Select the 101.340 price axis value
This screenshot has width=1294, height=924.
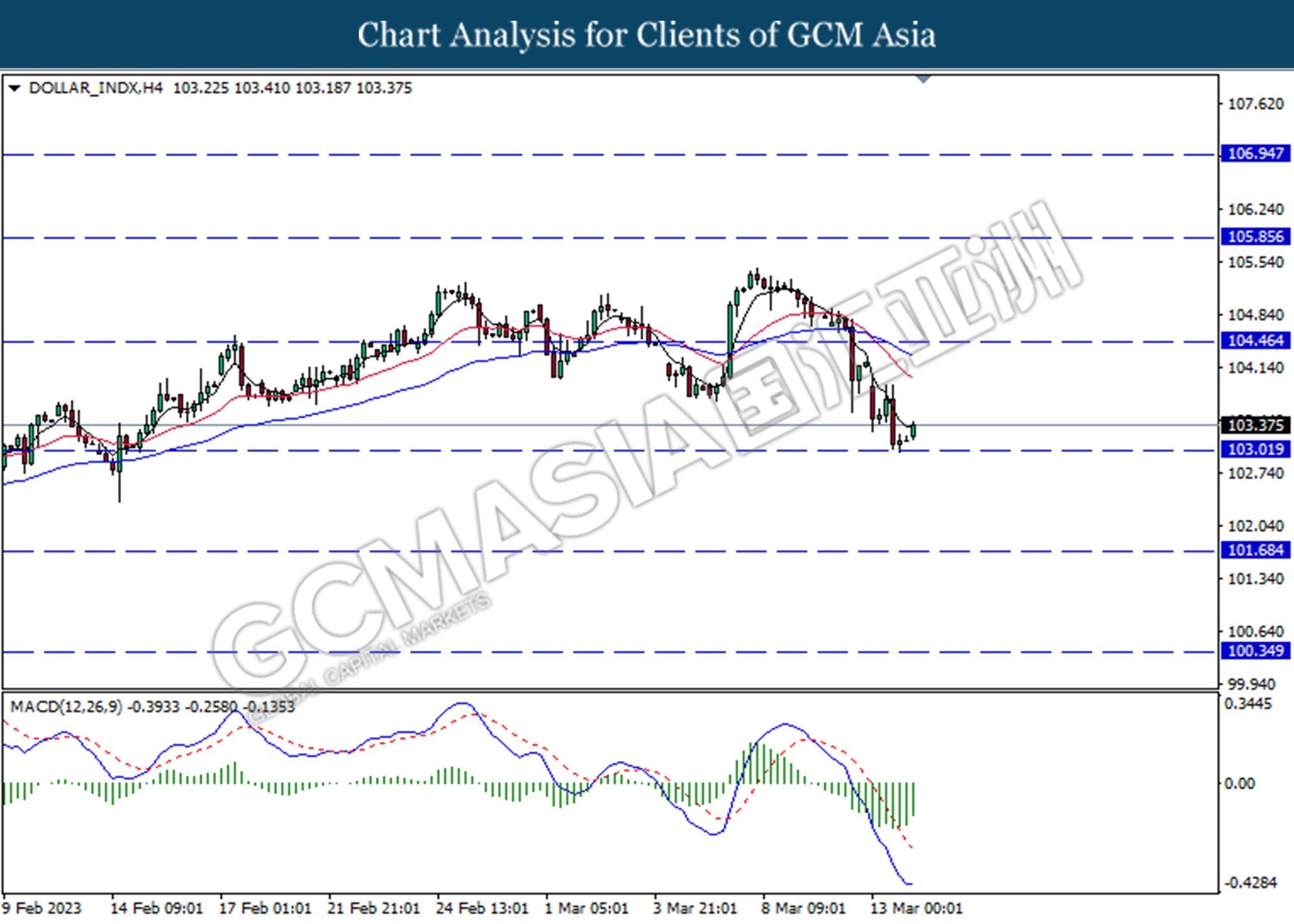pyautogui.click(x=1255, y=578)
